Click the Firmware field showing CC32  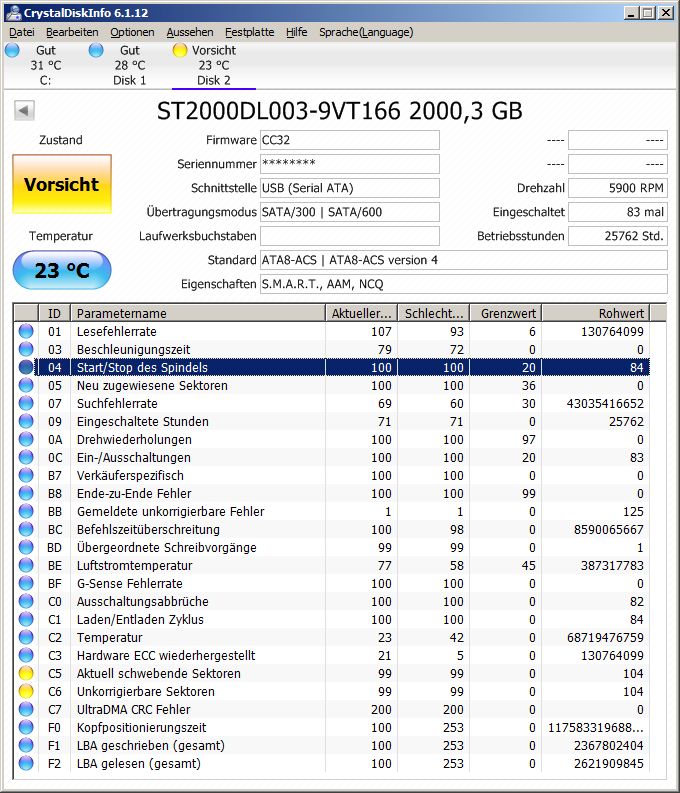tap(350, 140)
